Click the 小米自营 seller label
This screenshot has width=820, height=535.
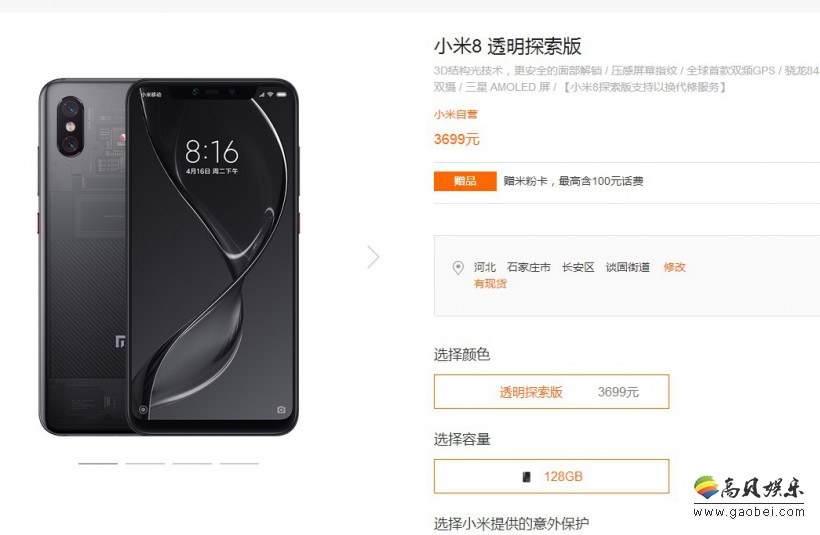tap(455, 115)
